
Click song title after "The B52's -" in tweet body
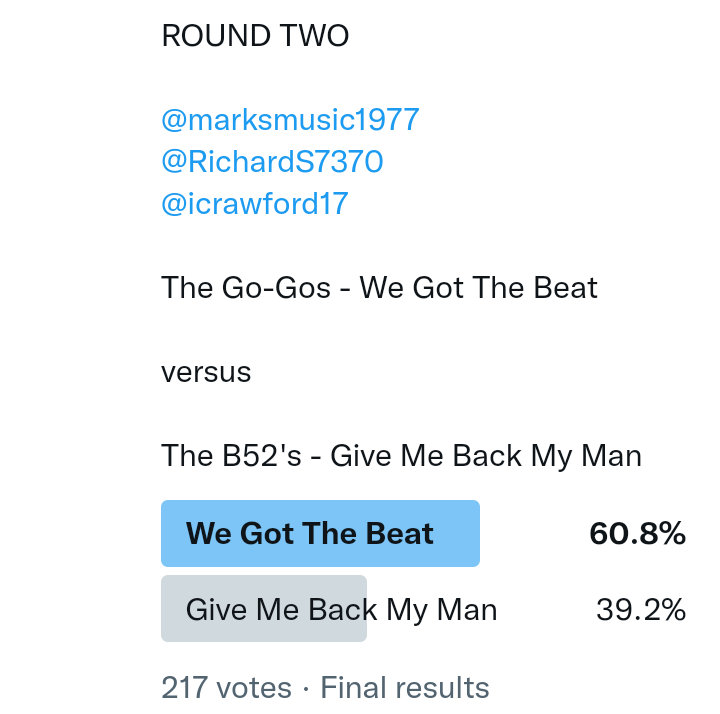[x=486, y=456]
